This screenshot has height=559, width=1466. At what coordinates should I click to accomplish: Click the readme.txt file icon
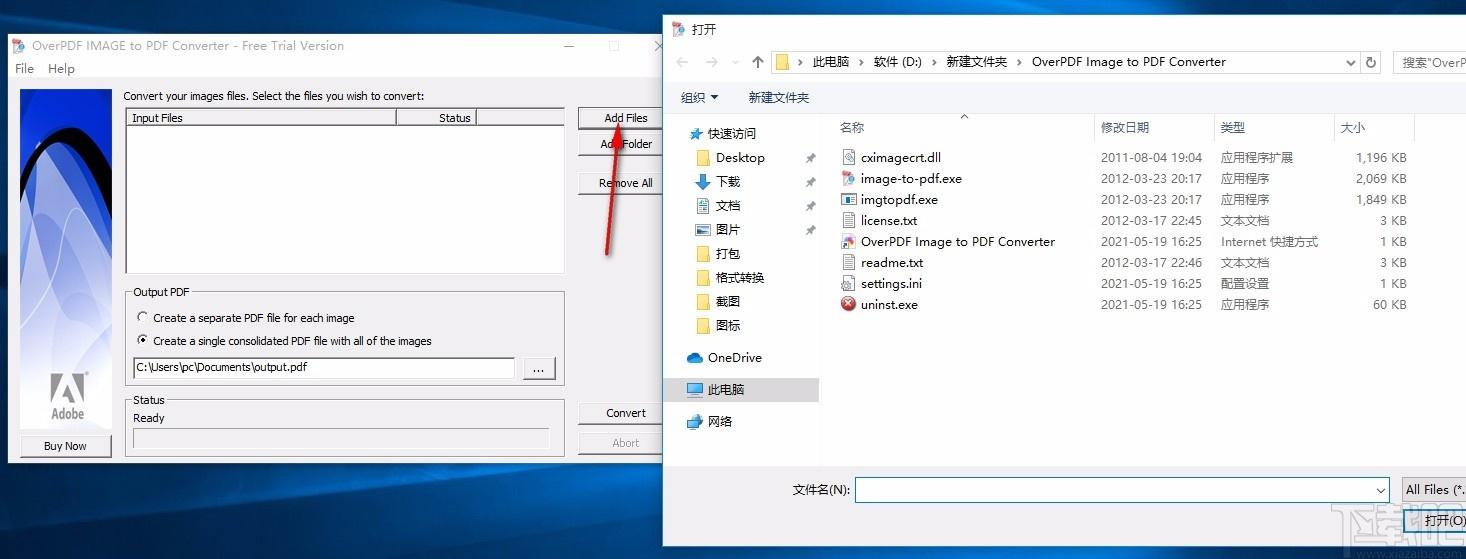(849, 263)
